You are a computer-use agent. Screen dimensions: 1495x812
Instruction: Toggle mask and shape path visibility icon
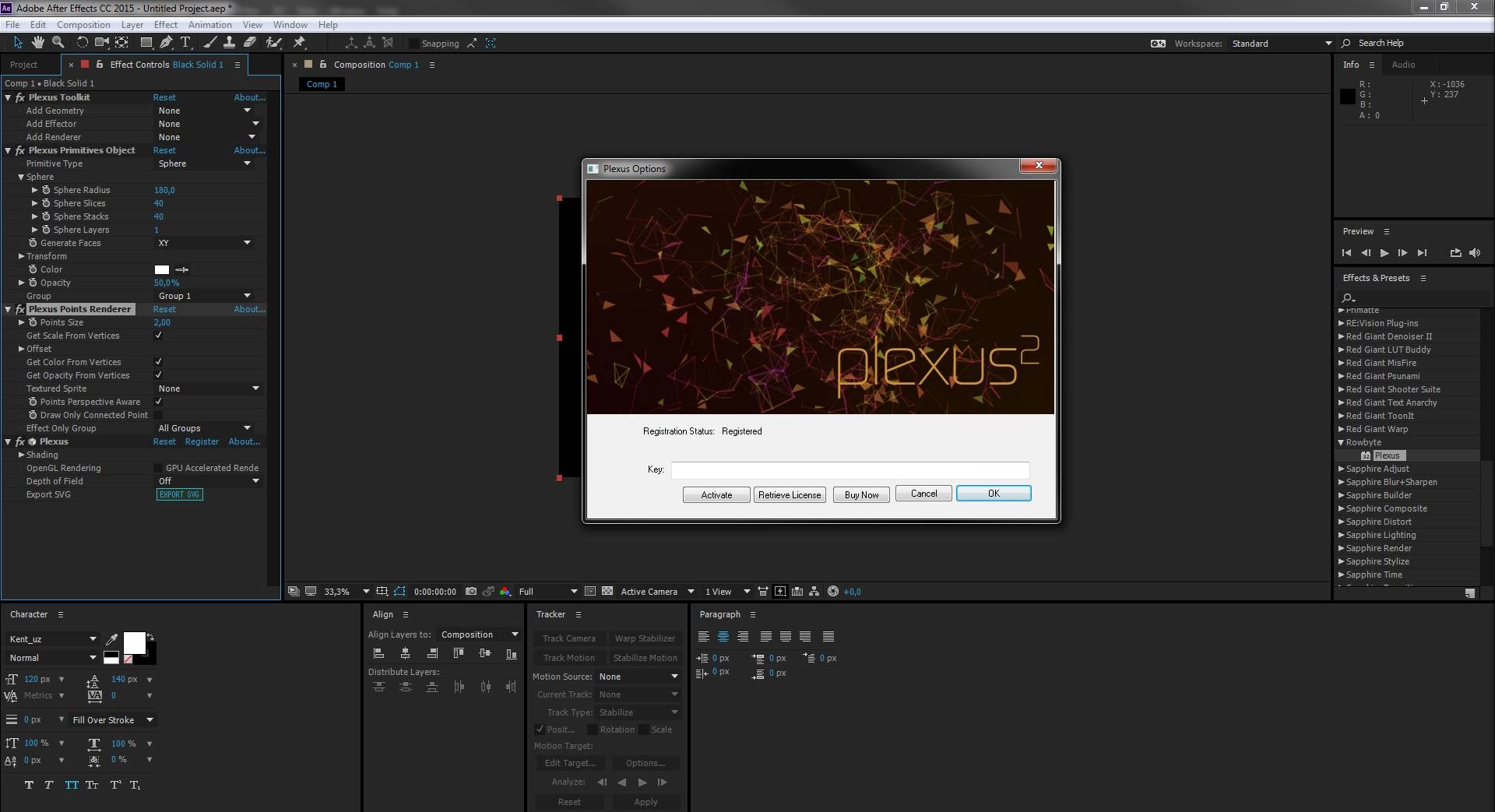coord(399,592)
